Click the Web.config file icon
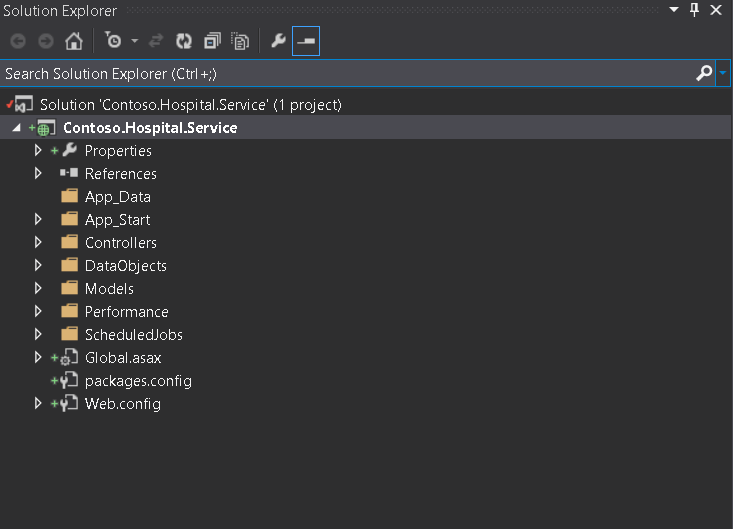733x529 pixels. coord(69,403)
